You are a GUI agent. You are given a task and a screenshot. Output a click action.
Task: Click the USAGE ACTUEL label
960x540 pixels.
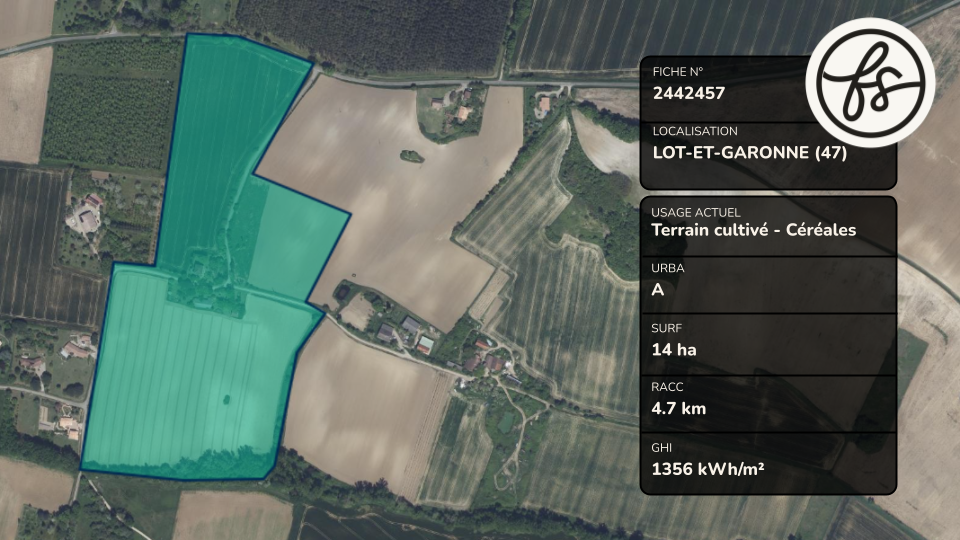click(696, 212)
